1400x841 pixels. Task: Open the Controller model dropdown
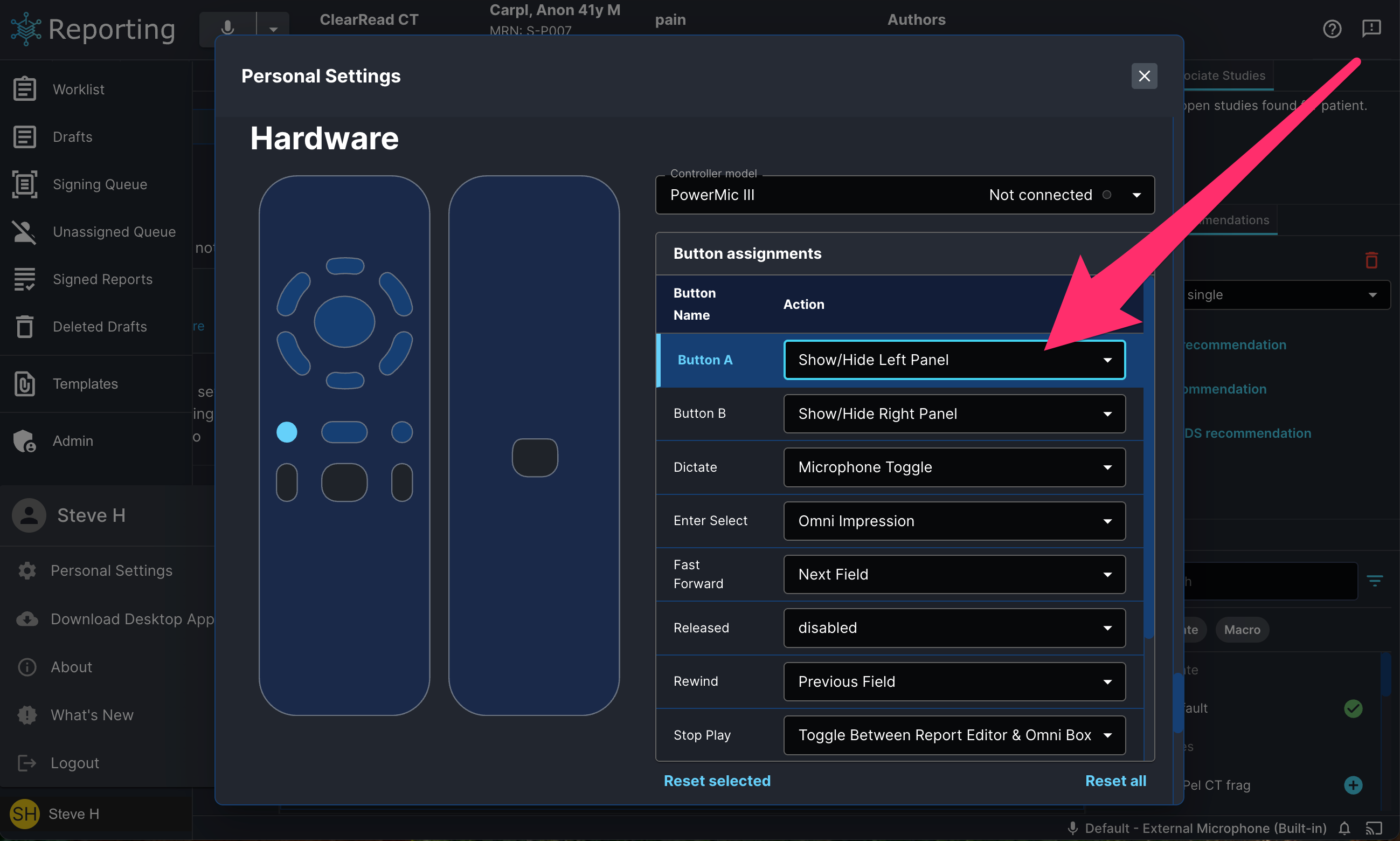[904, 195]
